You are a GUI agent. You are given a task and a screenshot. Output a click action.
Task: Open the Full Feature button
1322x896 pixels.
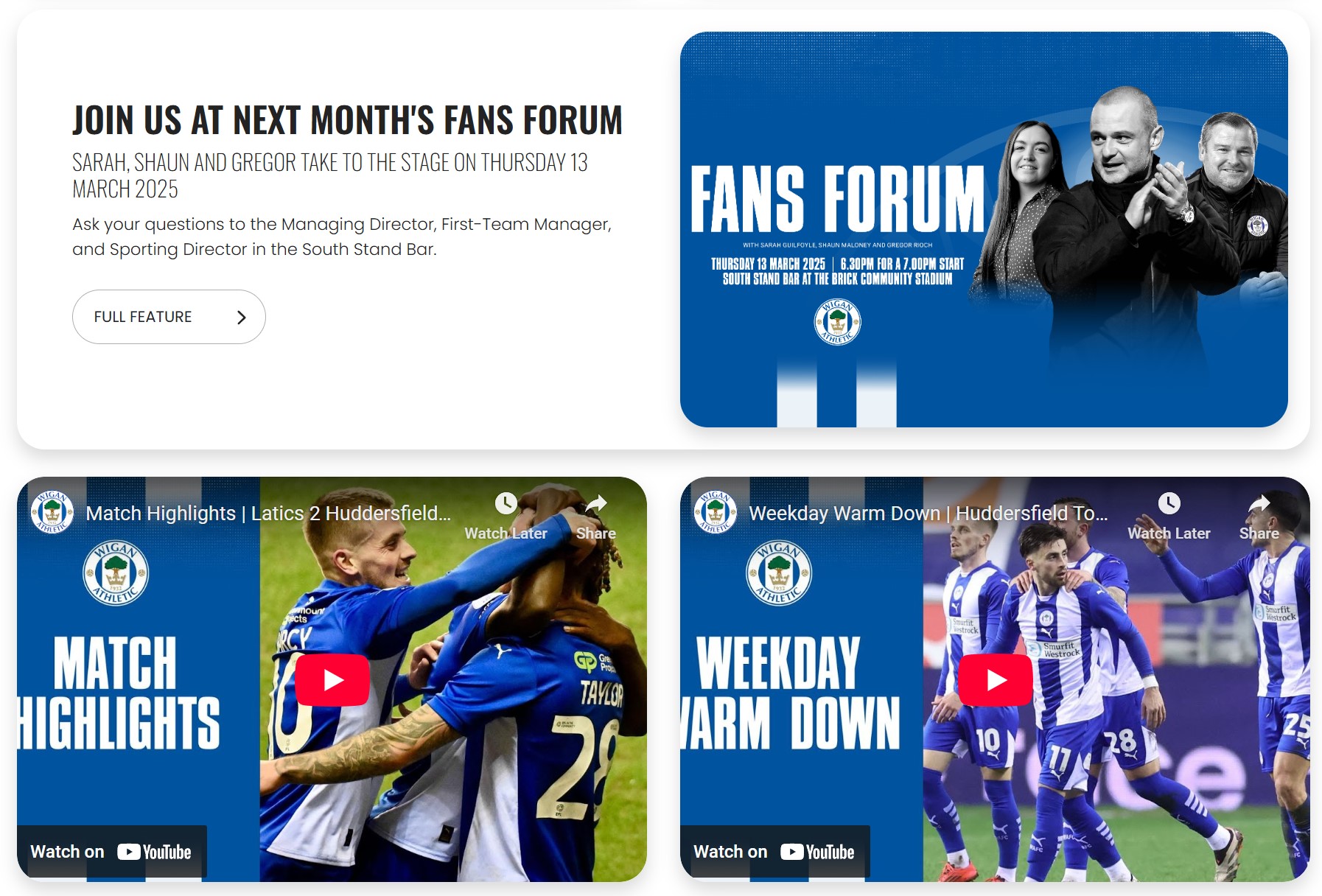tap(169, 317)
